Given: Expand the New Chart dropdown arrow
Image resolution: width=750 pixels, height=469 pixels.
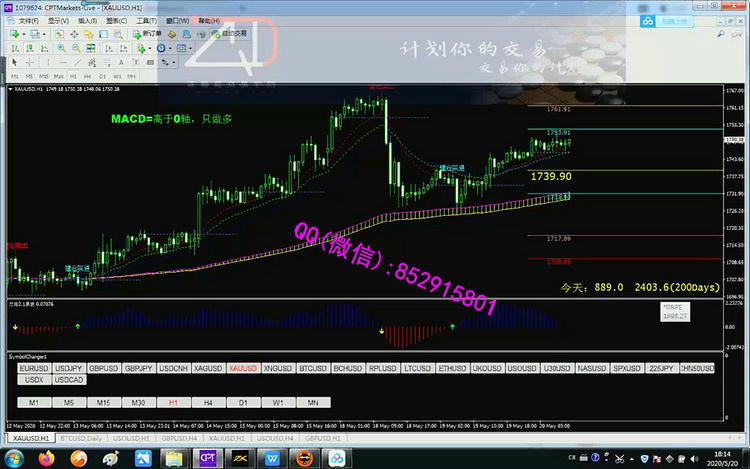Looking at the screenshot, I should point(24,33).
